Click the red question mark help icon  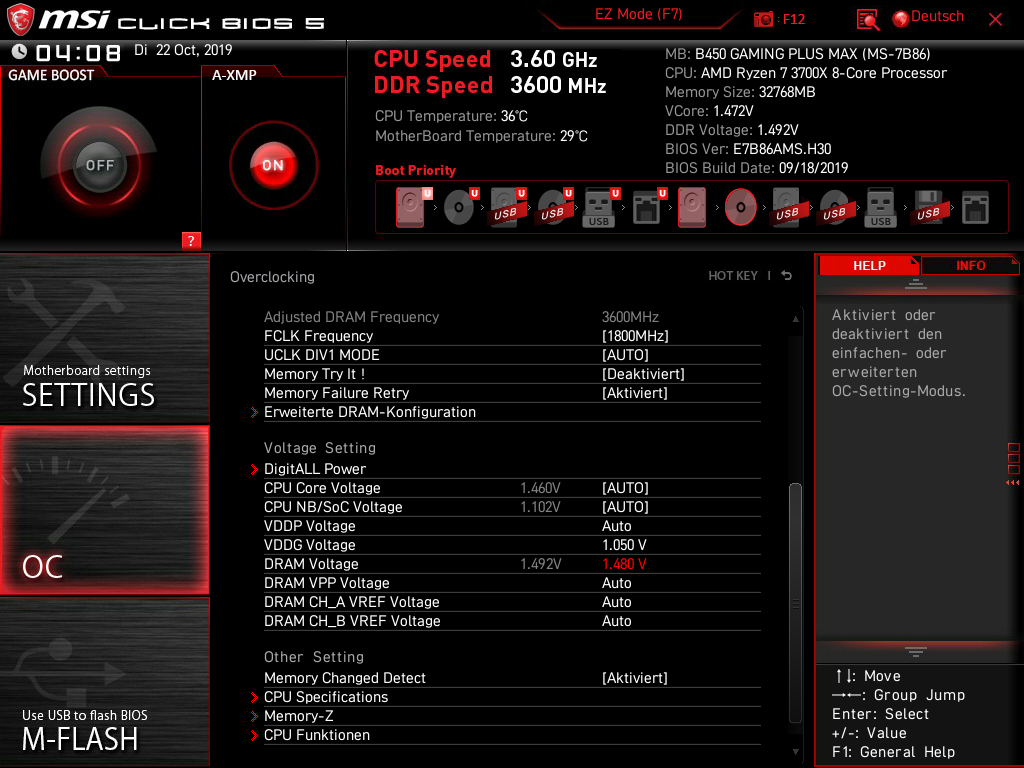pyautogui.click(x=191, y=240)
